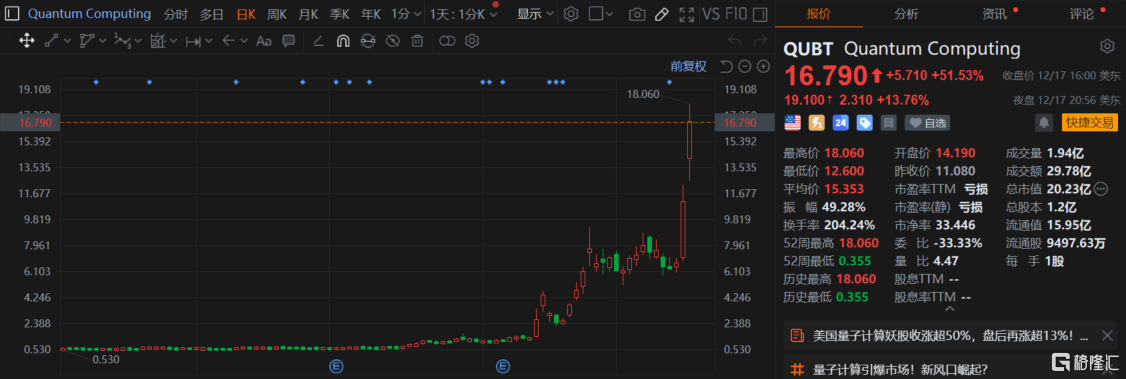1126x379 pixels.
Task: Expand wave tool options arrow
Action: pyautogui.click(x=139, y=41)
